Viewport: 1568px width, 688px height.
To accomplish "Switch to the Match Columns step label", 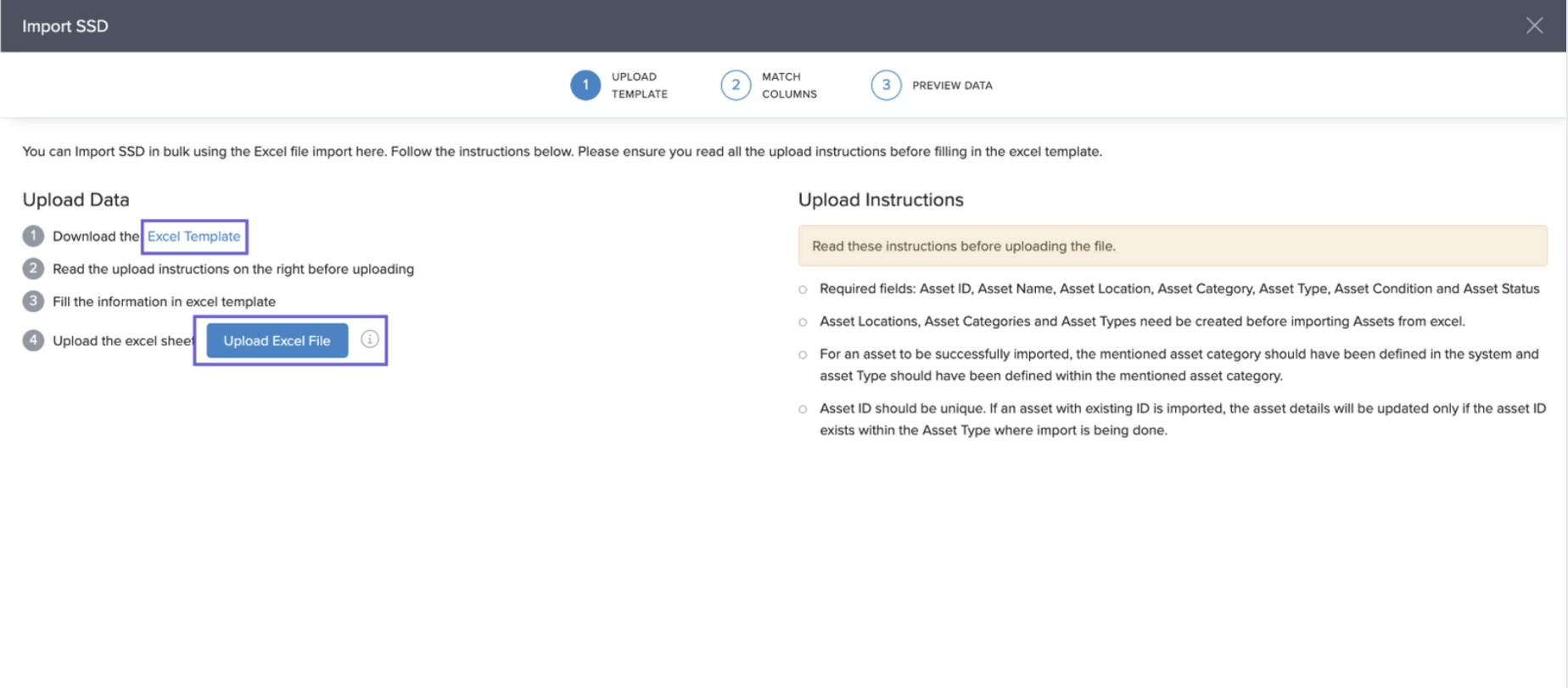I will (789, 85).
